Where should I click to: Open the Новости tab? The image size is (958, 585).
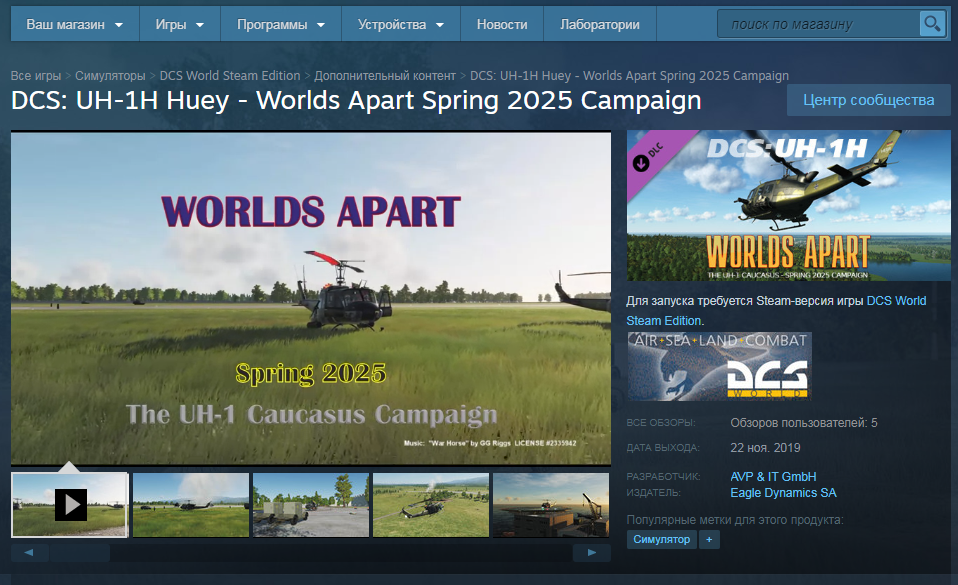pyautogui.click(x=502, y=24)
